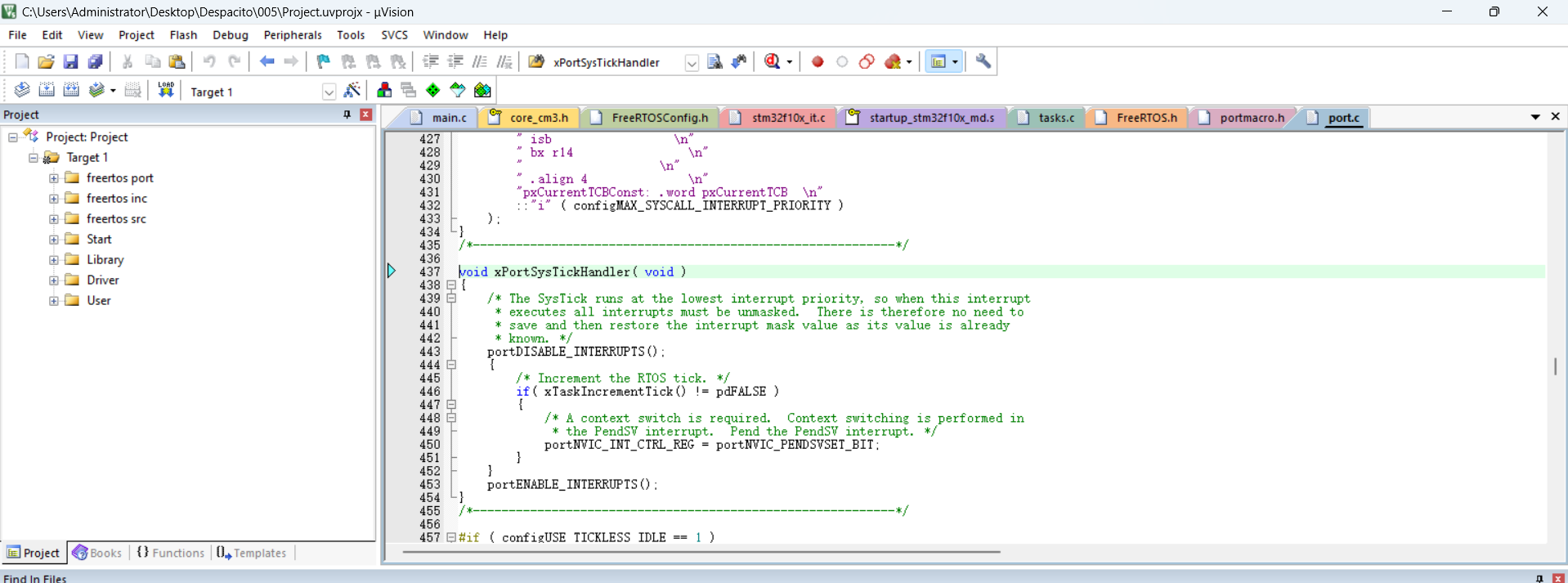Disable all breakpoints with the double circle icon
Screen dimensions: 1568x583
[x=867, y=61]
